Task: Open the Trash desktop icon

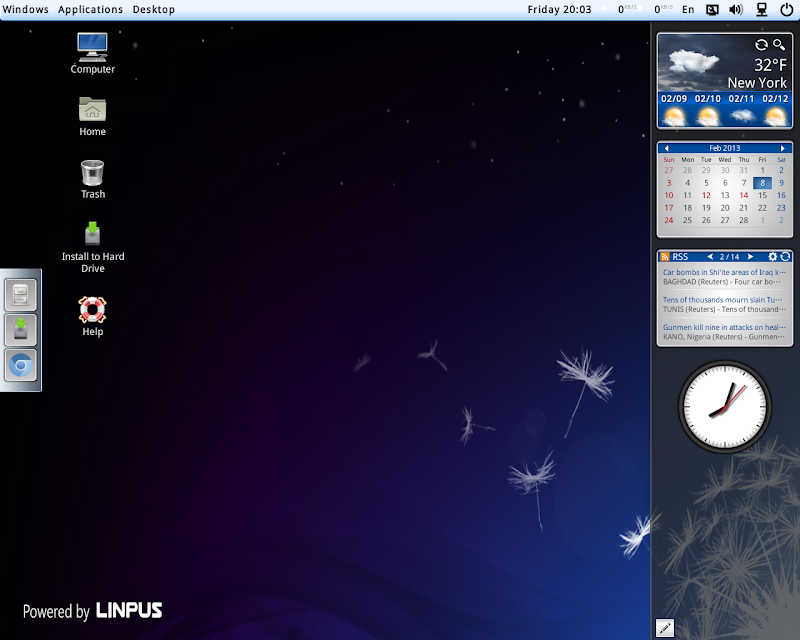Action: click(x=92, y=172)
